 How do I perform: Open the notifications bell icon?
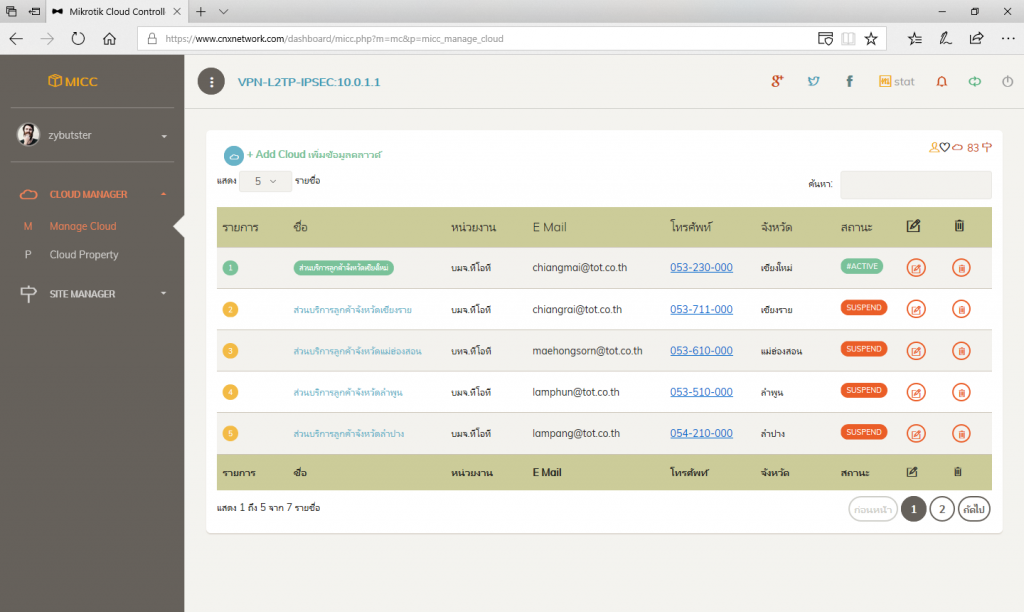tap(941, 82)
